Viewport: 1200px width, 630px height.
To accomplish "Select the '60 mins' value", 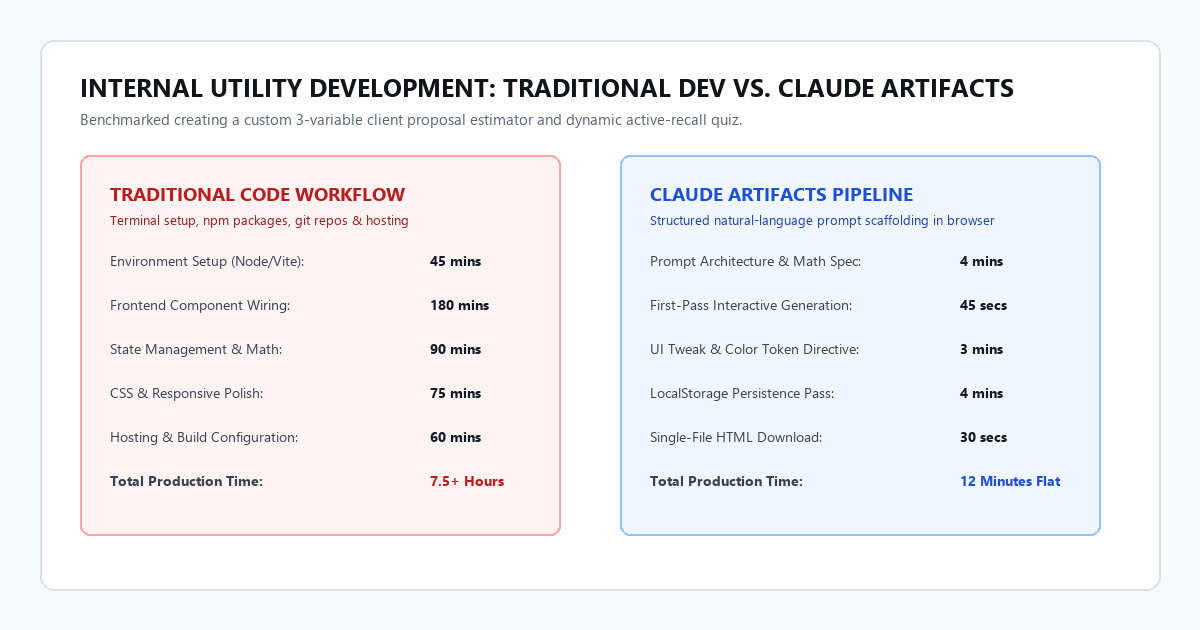I will (455, 437).
